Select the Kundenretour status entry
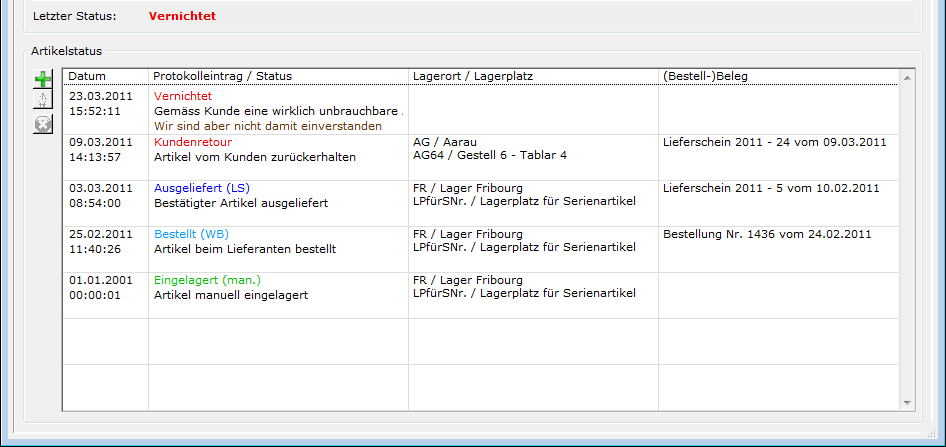946x447 pixels. [192, 142]
